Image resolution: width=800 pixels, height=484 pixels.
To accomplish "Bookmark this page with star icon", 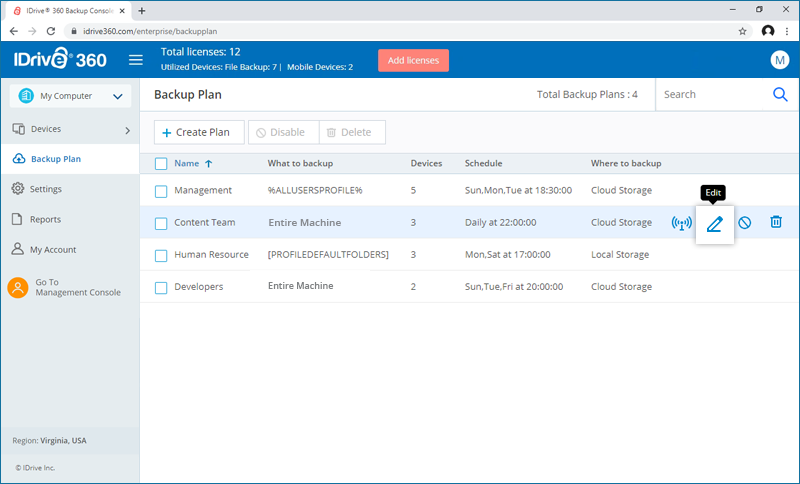I will pos(742,31).
